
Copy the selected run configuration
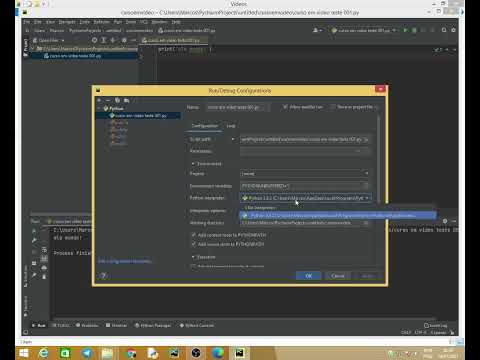tap(117, 100)
